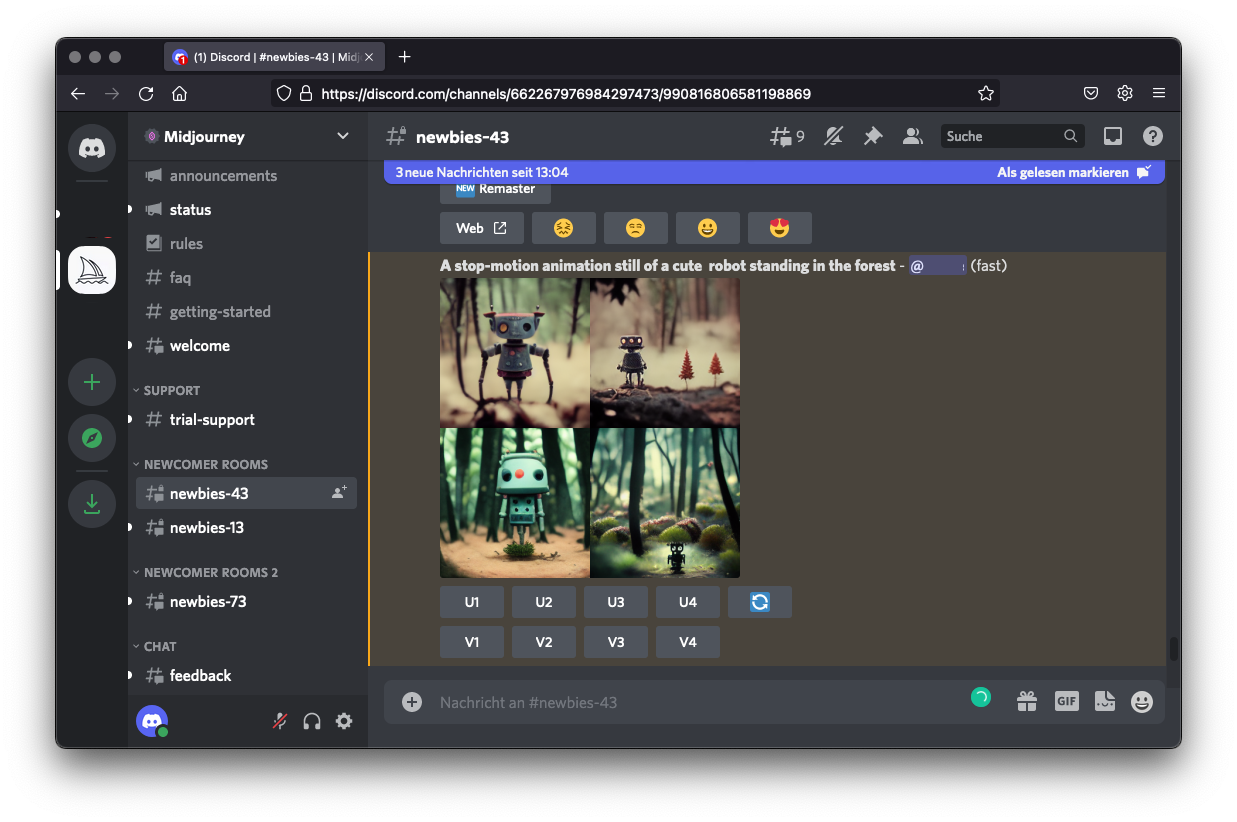Open the GIF picker
Viewport: 1237px width, 822px height.
click(1066, 702)
